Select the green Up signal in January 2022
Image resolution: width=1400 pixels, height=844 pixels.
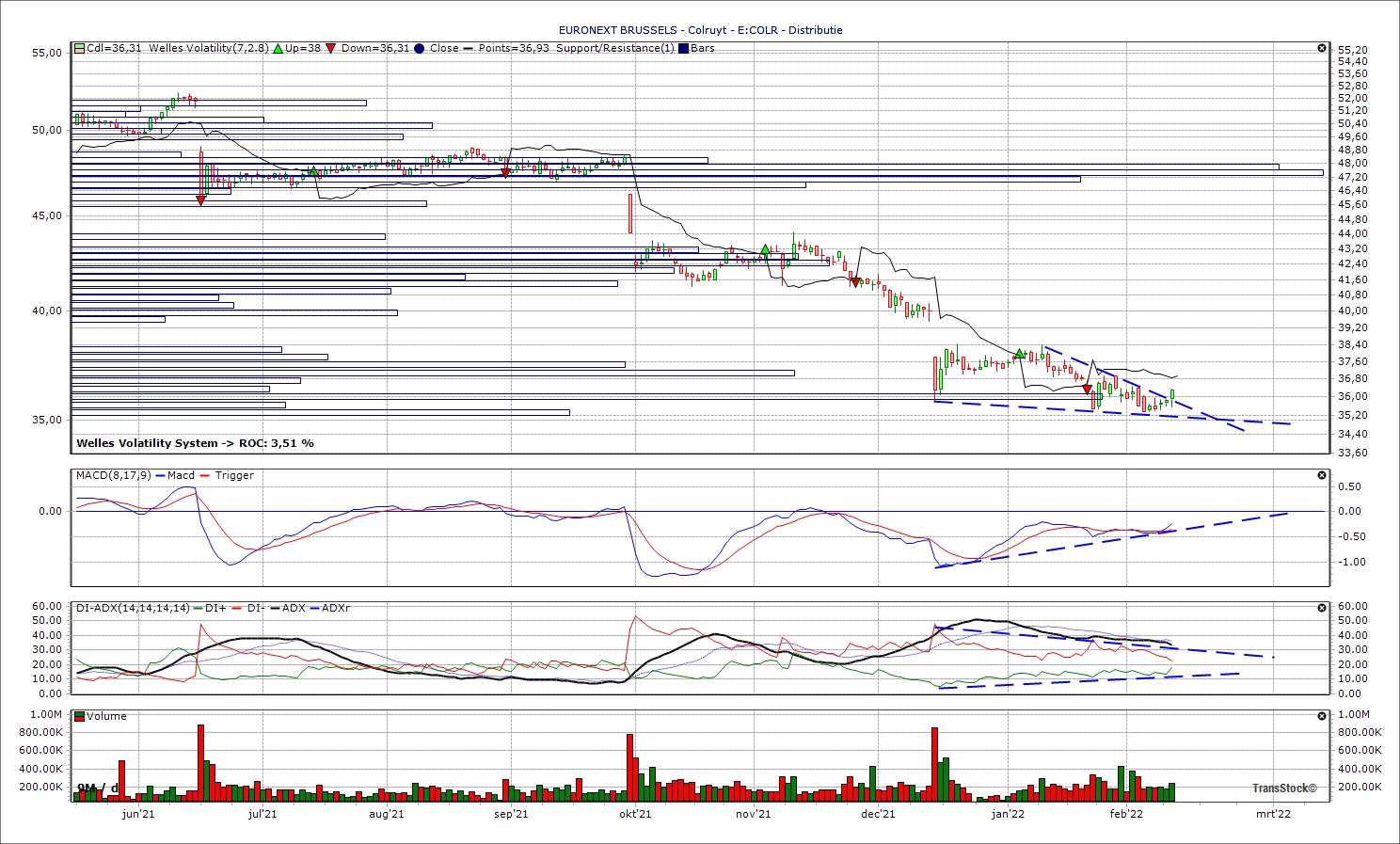(x=1019, y=354)
